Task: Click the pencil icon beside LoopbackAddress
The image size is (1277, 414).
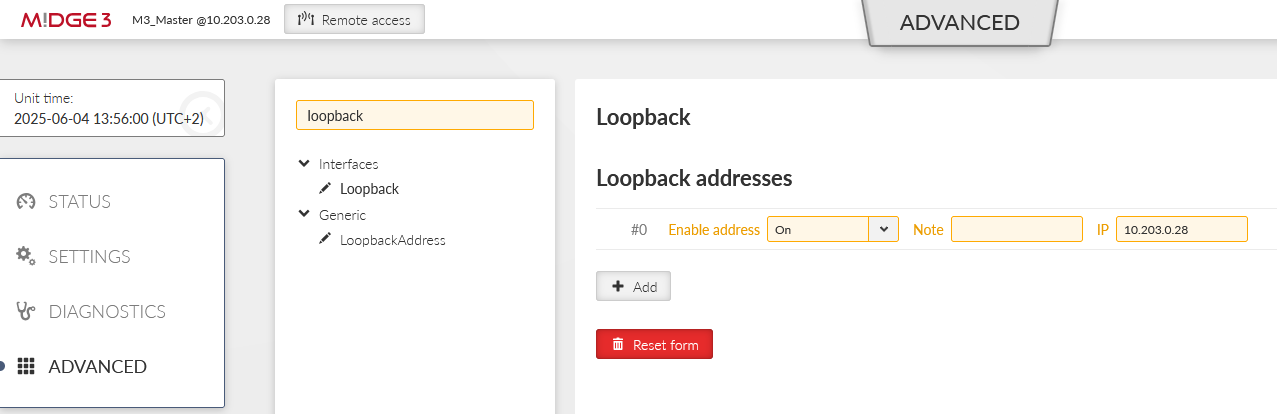Action: pos(325,239)
